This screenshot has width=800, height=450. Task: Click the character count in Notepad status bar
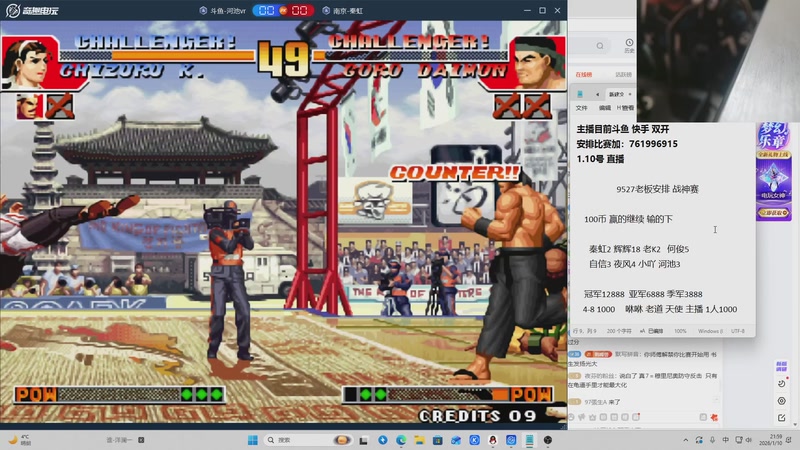point(619,331)
